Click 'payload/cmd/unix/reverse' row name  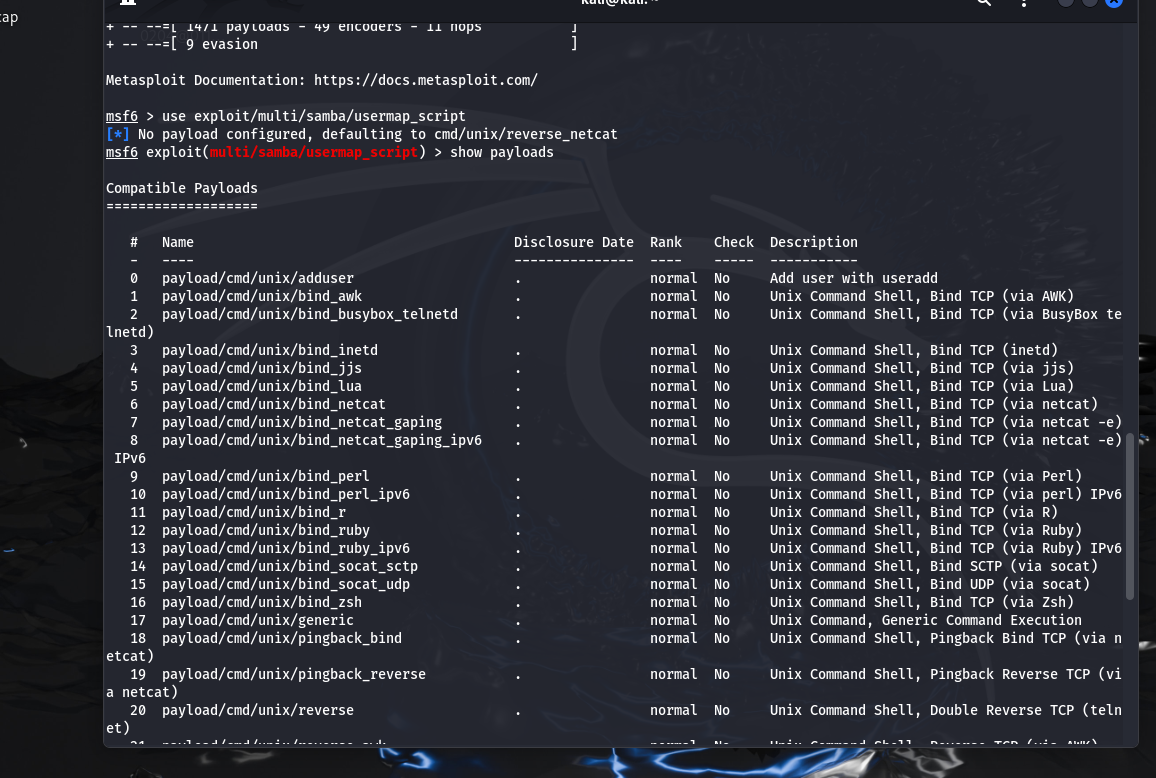coord(258,710)
